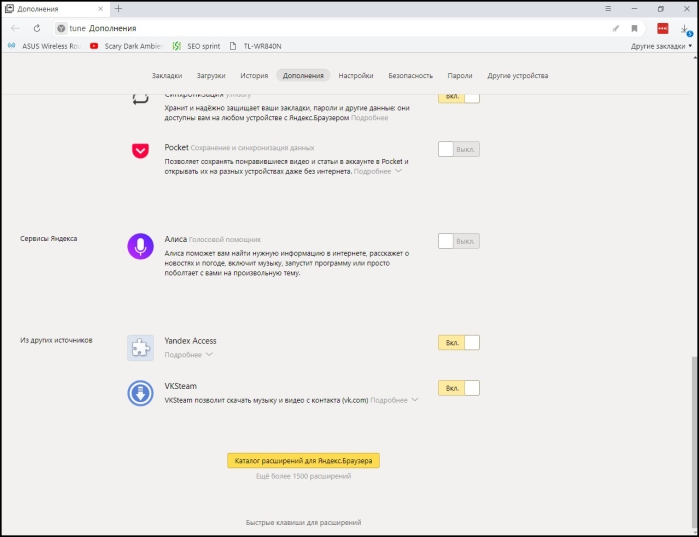Disable the VKSteam extension switch
The height and width of the screenshot is (537, 699).
tap(459, 388)
